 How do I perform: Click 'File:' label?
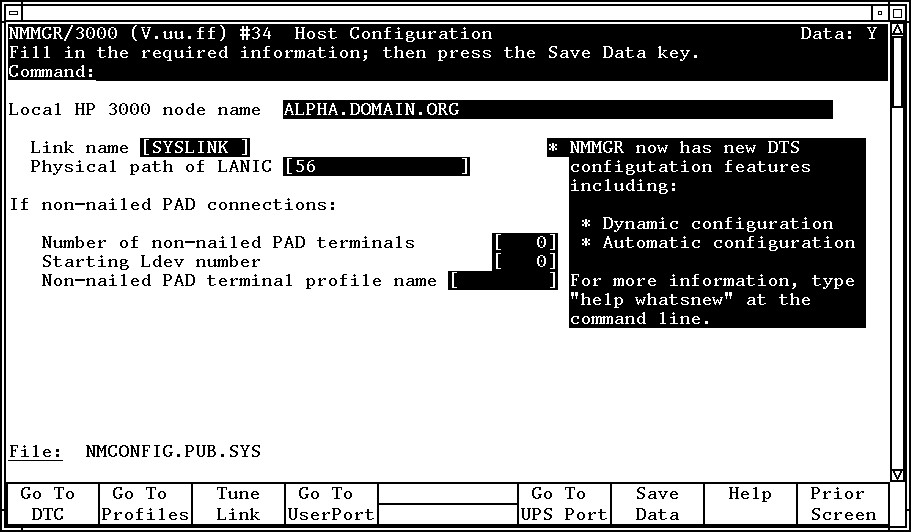coord(35,451)
